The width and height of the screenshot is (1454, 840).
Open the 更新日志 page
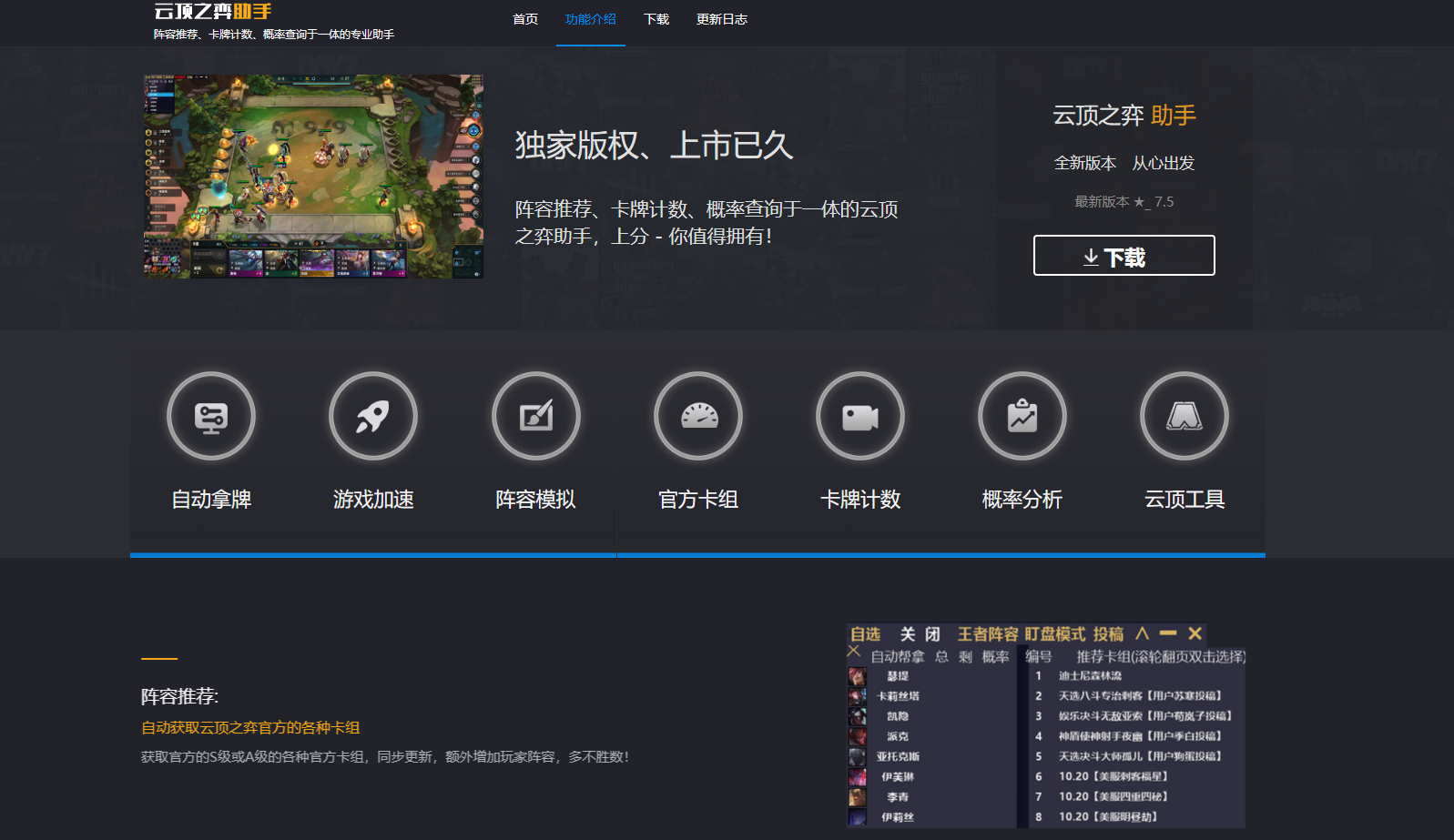click(x=722, y=19)
